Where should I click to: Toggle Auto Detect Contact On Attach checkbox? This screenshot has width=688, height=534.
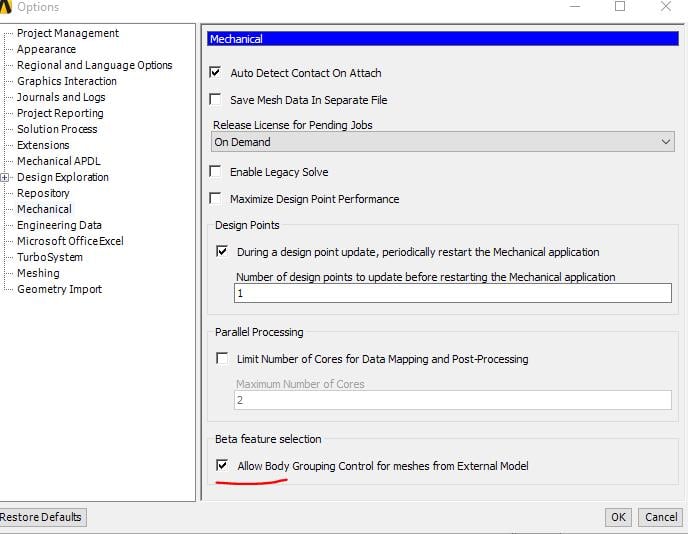[x=215, y=72]
